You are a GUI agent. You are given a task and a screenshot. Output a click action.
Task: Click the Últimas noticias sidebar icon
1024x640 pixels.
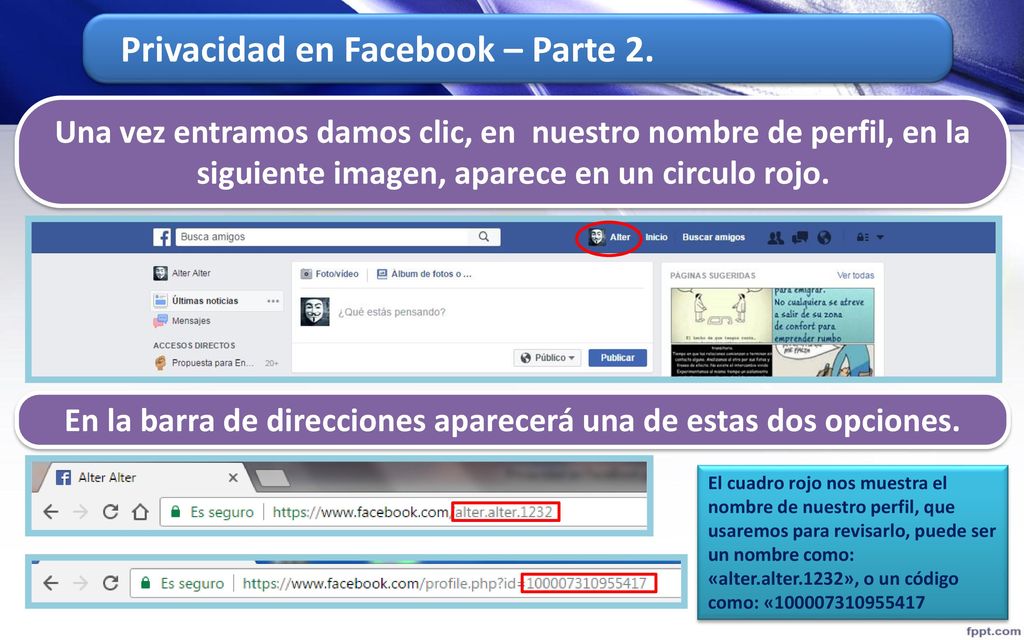(x=160, y=300)
